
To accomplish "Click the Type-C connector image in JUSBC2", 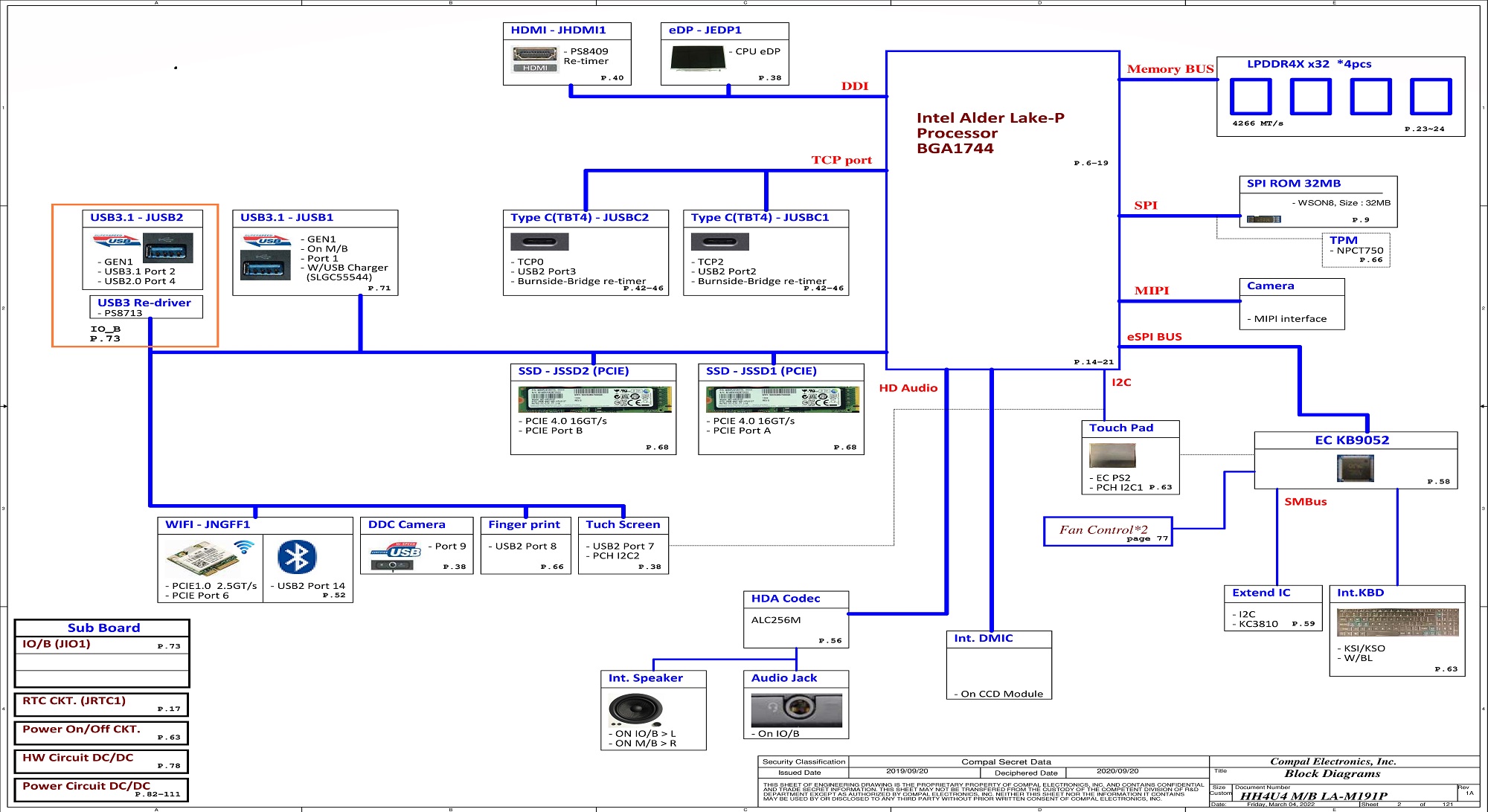I will click(x=539, y=242).
